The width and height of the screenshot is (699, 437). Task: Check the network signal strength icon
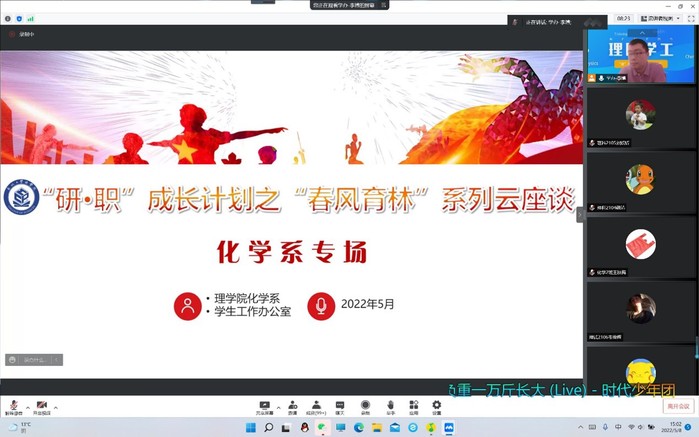pos(30,18)
